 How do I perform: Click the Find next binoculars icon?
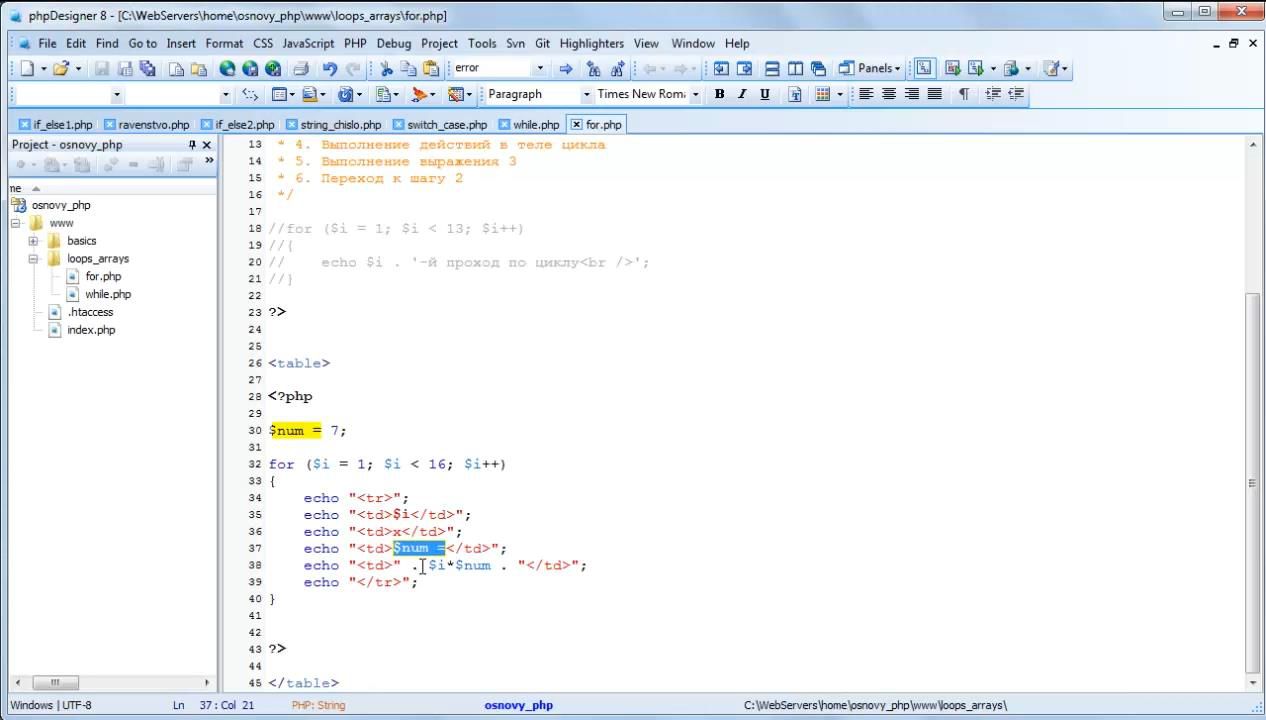[617, 69]
